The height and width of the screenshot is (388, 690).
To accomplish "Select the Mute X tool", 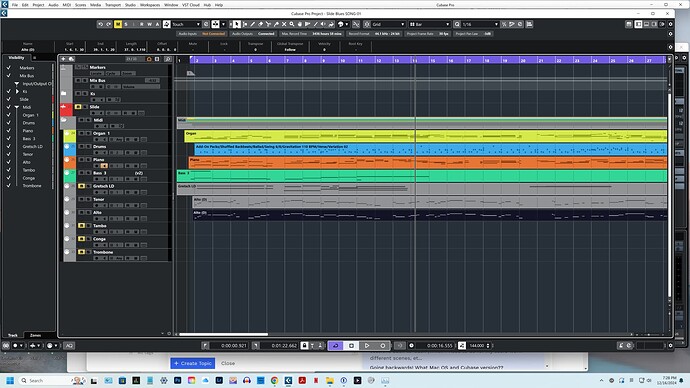I will (x=284, y=24).
